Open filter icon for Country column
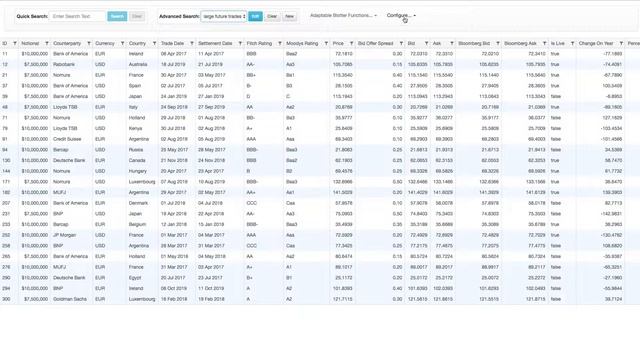This screenshot has width=640, height=360. click(154, 43)
